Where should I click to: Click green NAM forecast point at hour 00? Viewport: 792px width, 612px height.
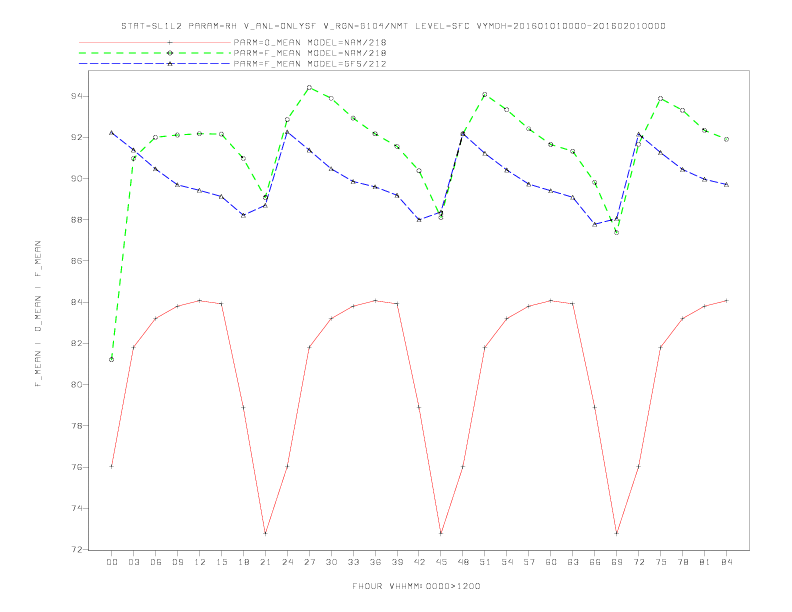[x=112, y=360]
